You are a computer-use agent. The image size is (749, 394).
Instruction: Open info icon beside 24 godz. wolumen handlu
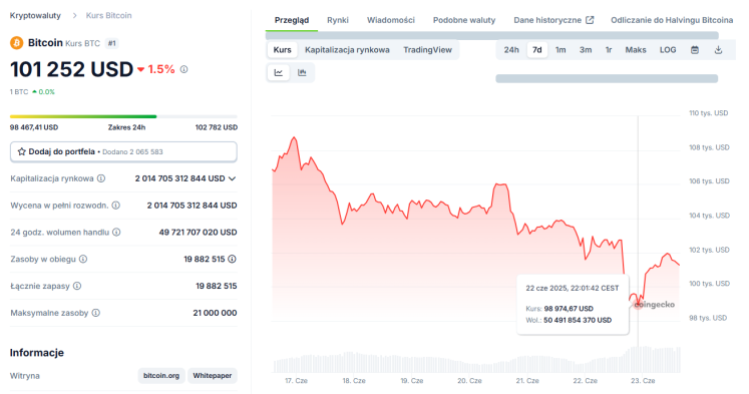117,232
